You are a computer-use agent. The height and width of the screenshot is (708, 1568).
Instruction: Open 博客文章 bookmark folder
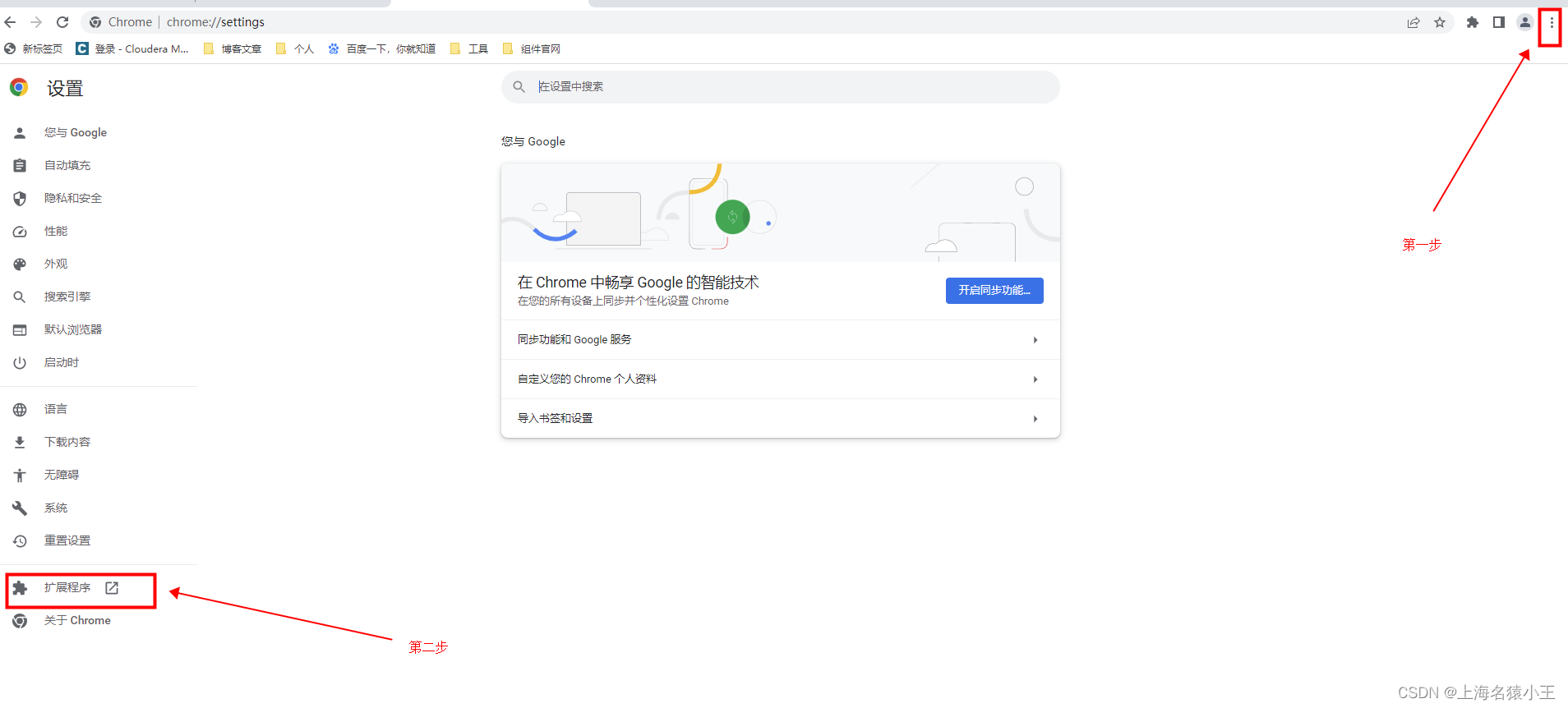coord(233,48)
